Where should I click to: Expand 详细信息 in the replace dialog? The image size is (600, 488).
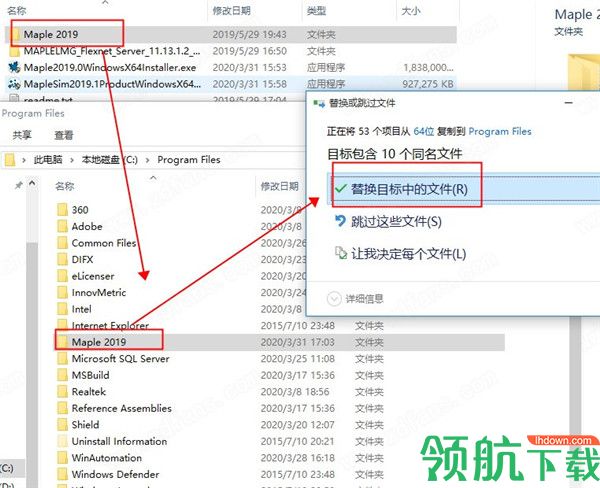pos(355,299)
